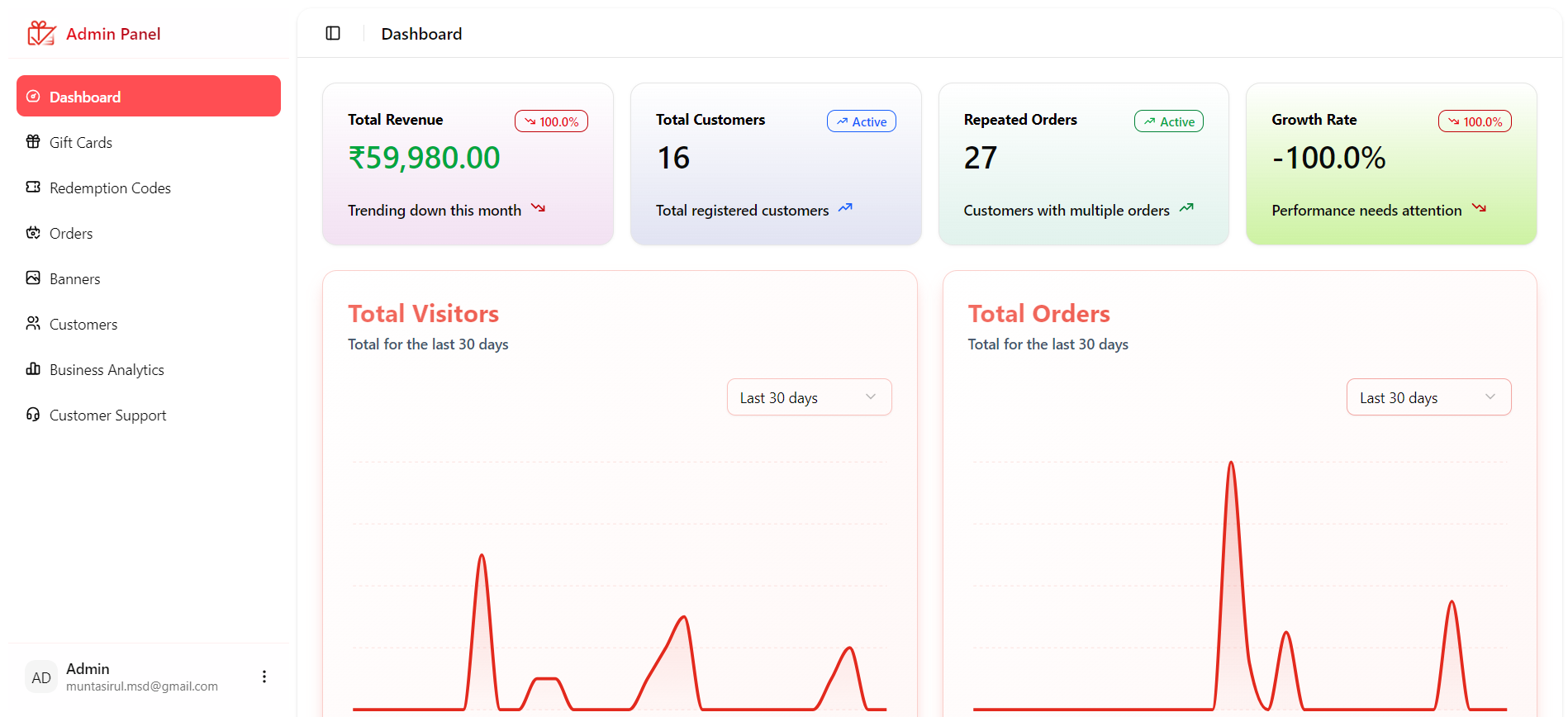Click the Gift Cards gift icon
The width and height of the screenshot is (1568, 717).
coord(33,141)
